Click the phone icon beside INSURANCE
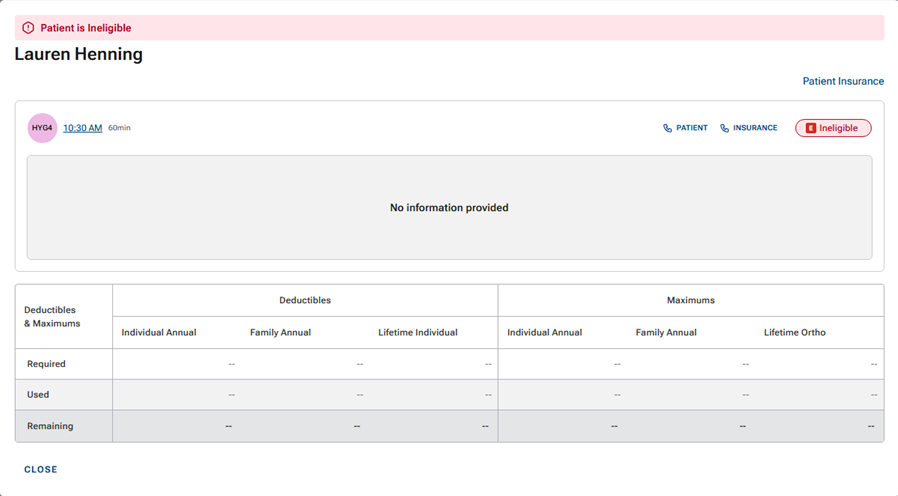The height and width of the screenshot is (496, 898). (x=724, y=128)
